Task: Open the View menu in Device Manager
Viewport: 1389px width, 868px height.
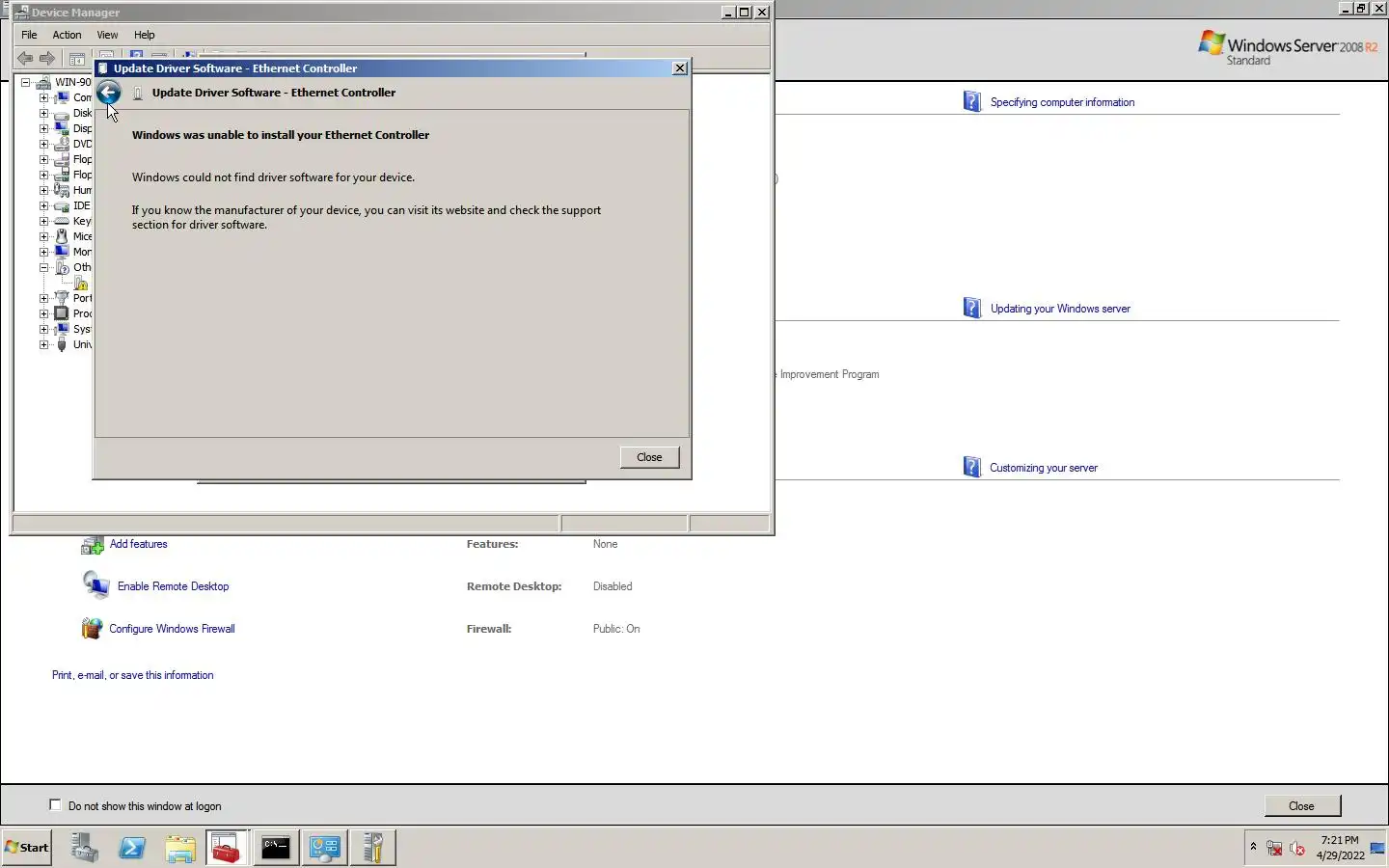Action: (107, 35)
